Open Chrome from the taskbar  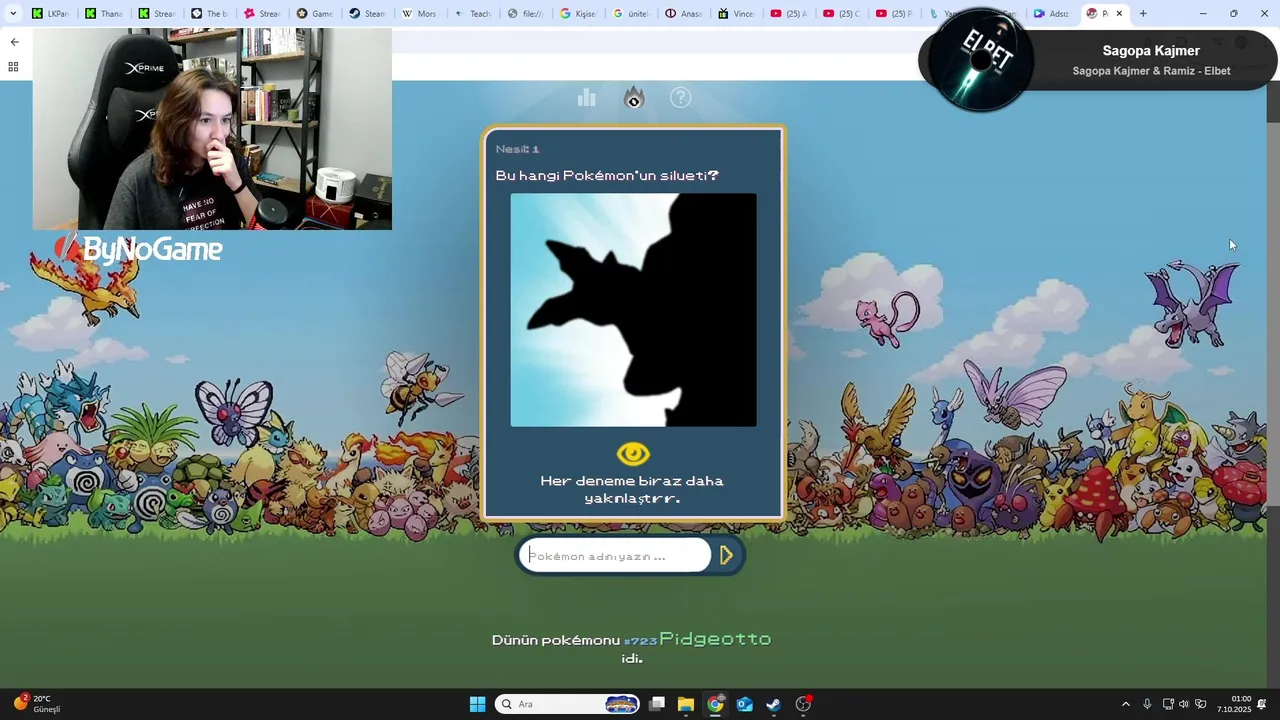pyautogui.click(x=715, y=704)
